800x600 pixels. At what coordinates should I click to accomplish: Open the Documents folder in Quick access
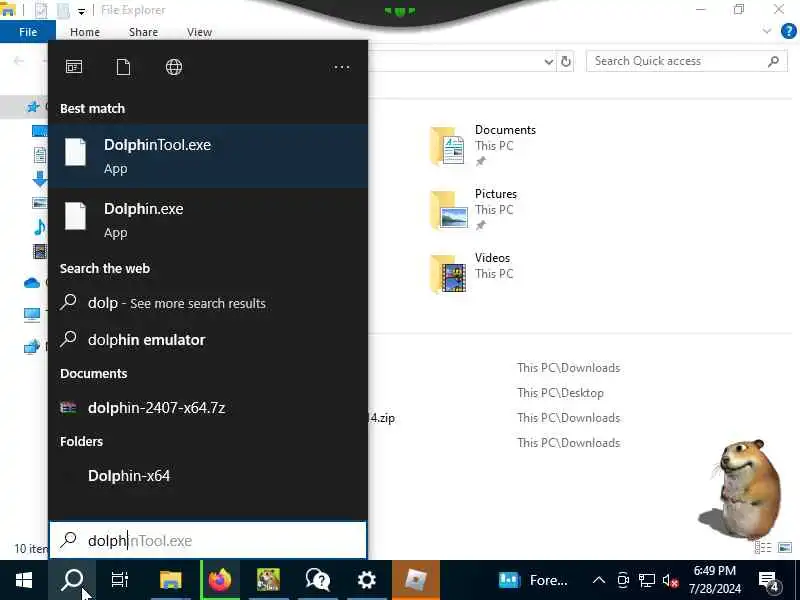484,146
